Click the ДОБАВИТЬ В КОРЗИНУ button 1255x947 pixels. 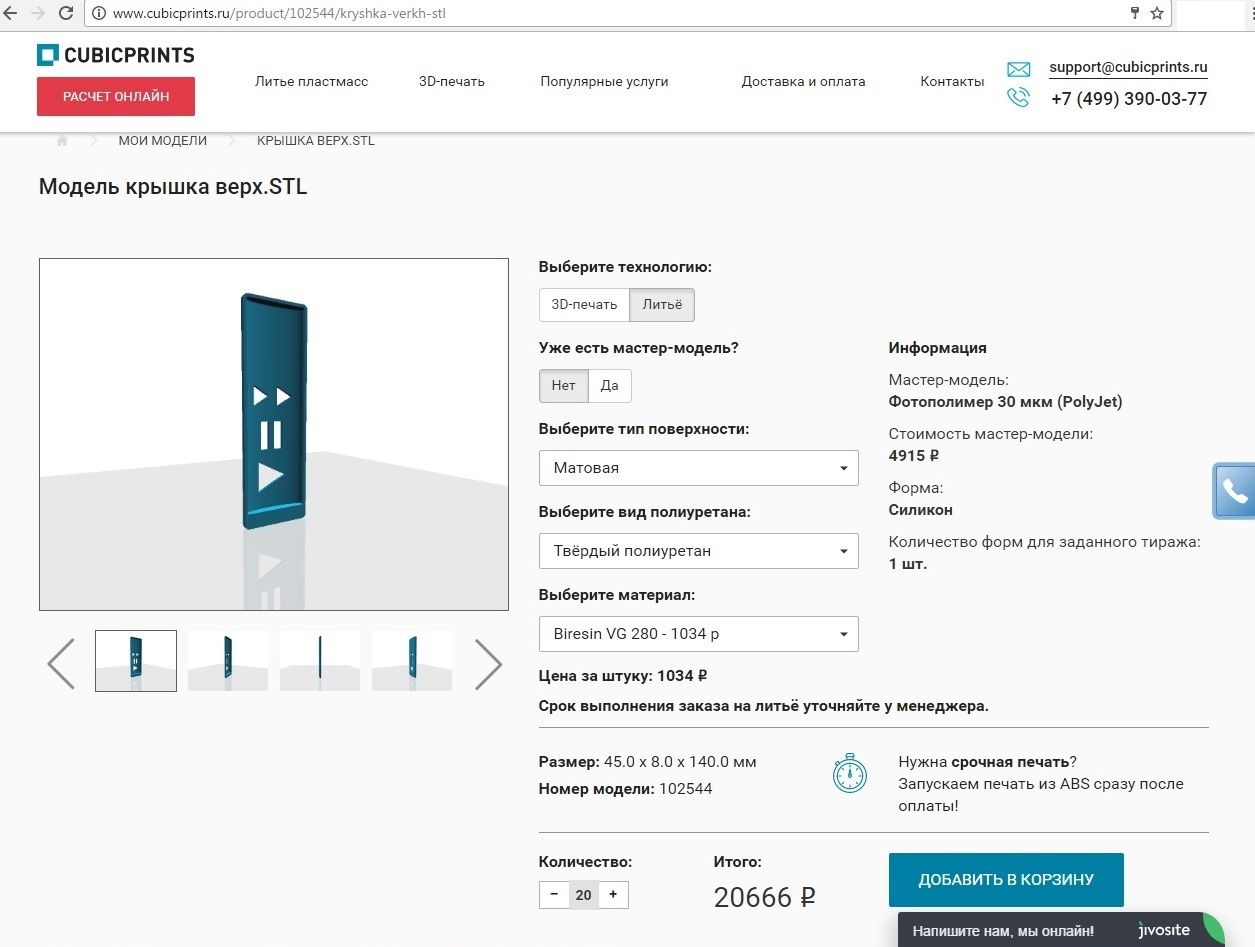coord(1006,879)
